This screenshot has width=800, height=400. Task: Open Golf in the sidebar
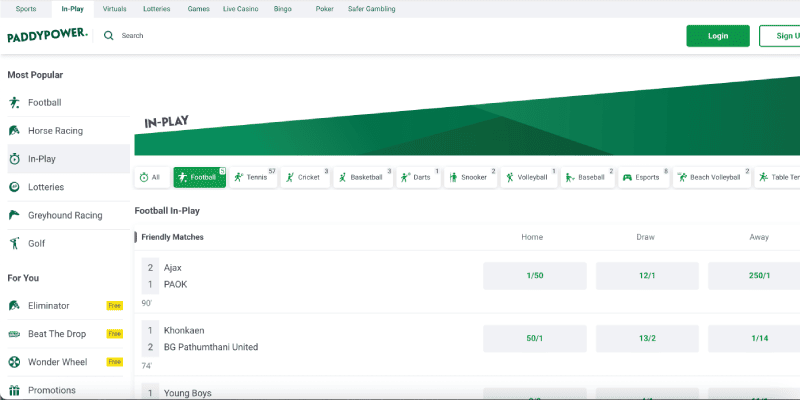coord(68,243)
